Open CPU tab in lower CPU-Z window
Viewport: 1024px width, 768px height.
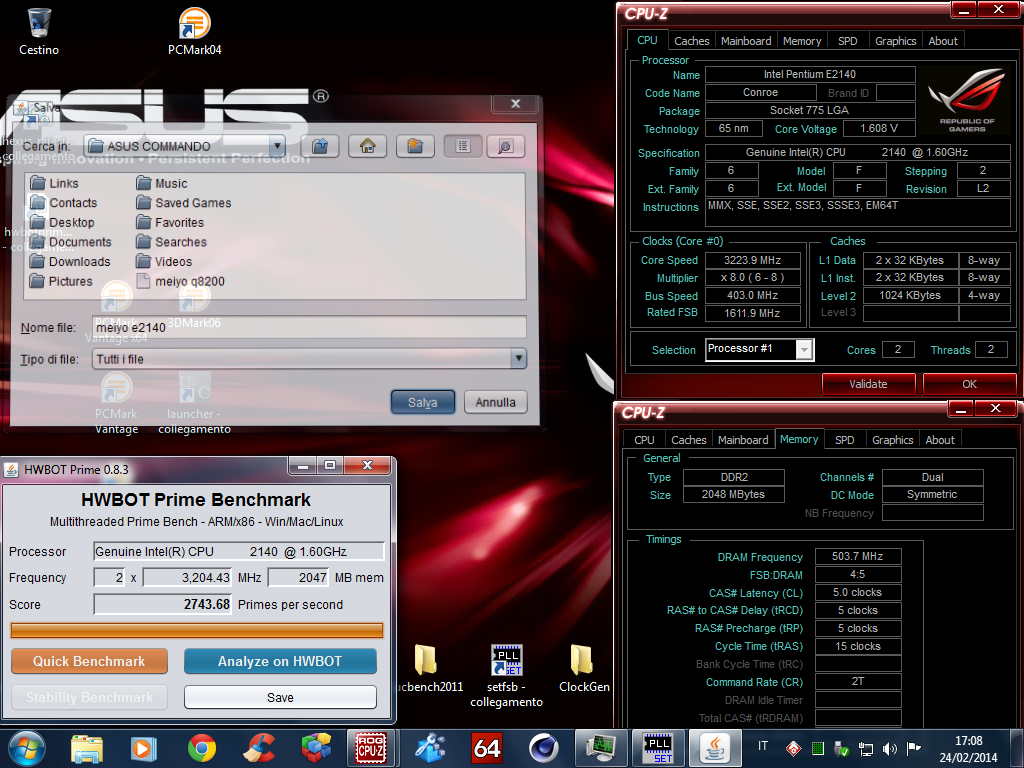[x=644, y=440]
